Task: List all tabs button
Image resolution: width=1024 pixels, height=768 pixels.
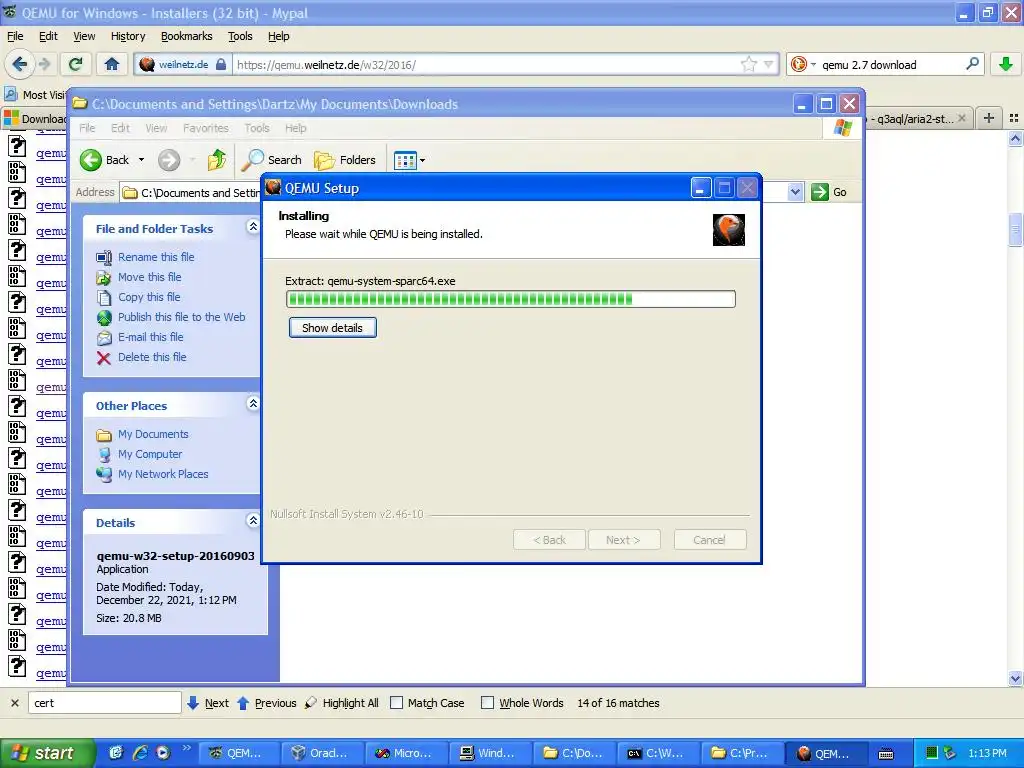Action: click(x=1014, y=118)
